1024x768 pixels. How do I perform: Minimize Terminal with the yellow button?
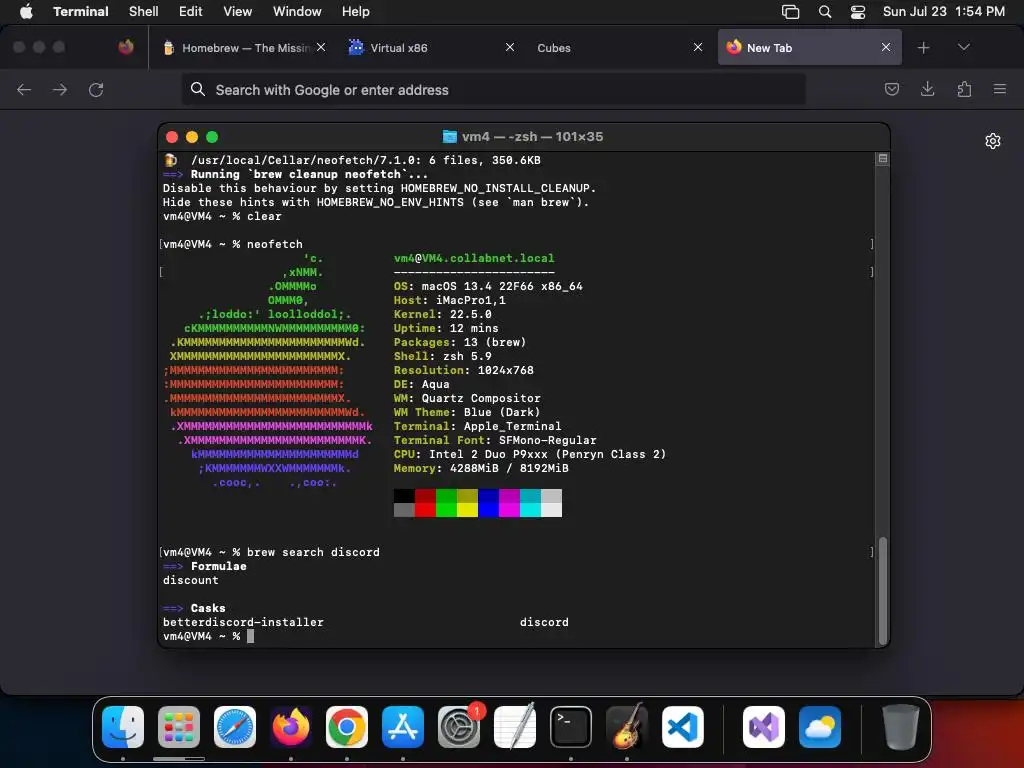coord(192,136)
